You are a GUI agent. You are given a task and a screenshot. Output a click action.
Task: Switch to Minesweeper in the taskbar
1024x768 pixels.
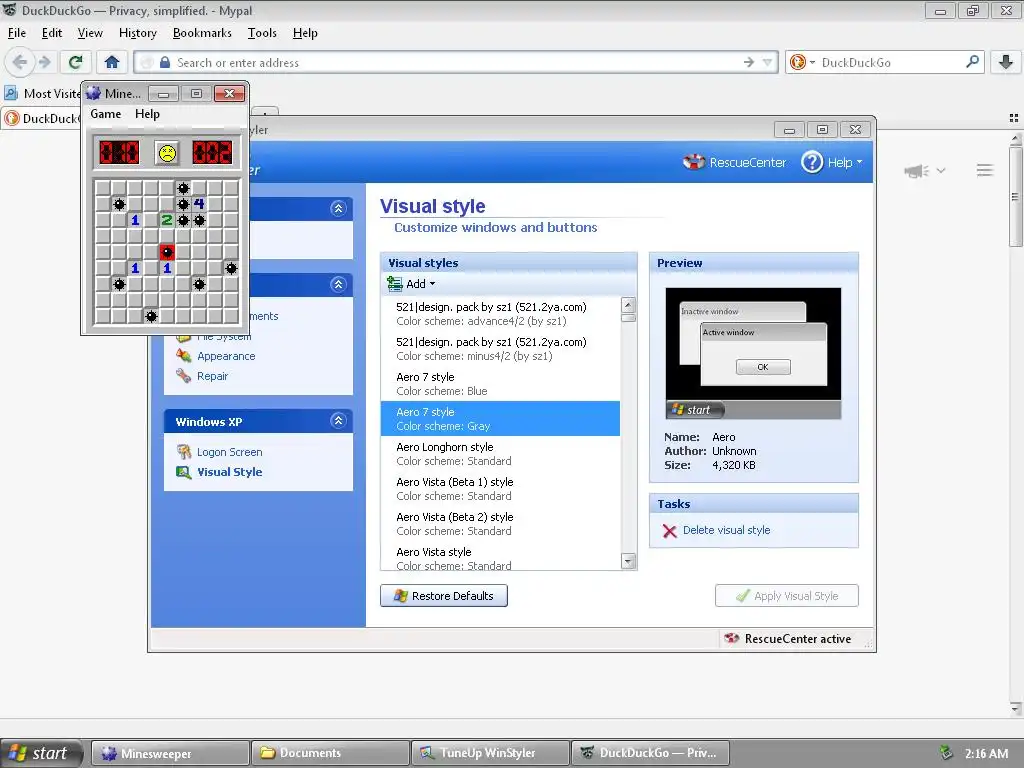[x=170, y=753]
